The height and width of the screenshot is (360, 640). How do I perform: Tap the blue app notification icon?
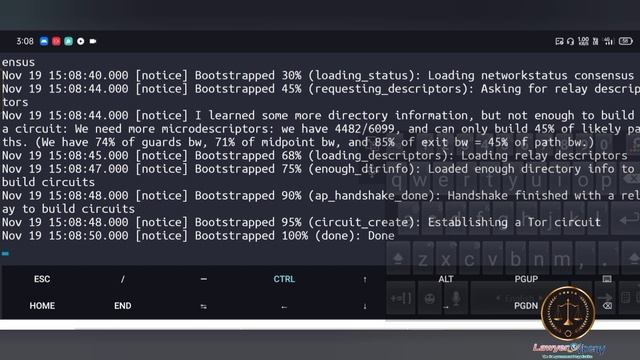[x=44, y=41]
